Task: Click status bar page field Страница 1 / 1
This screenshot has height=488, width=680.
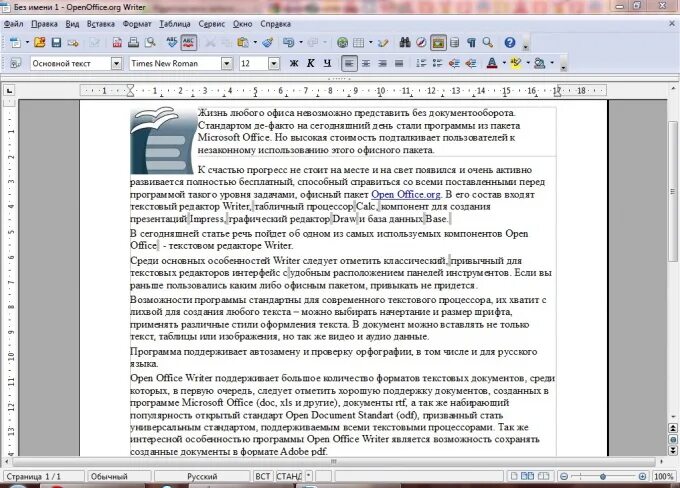Action: [x=43, y=476]
